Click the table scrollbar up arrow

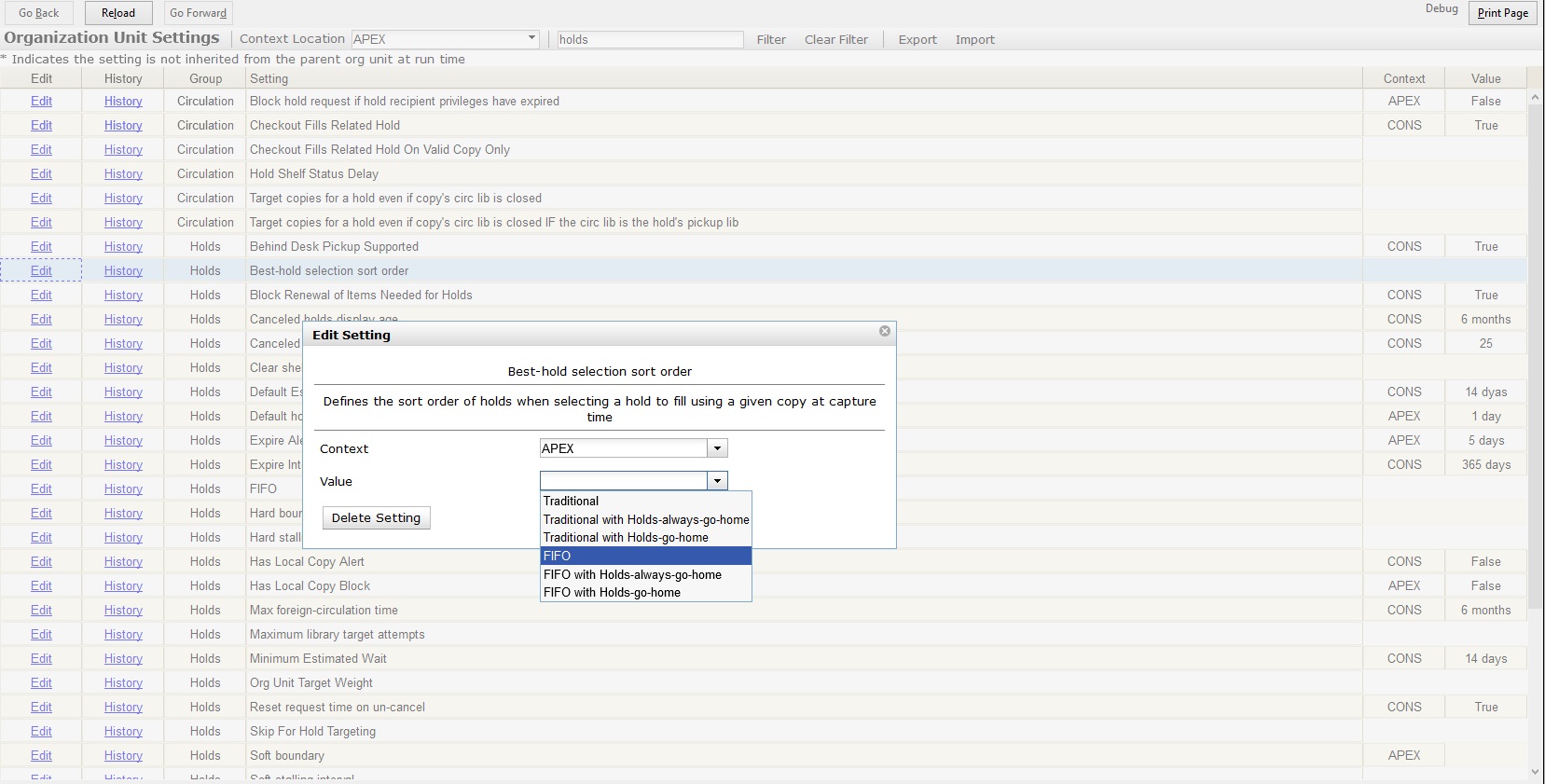point(1535,97)
